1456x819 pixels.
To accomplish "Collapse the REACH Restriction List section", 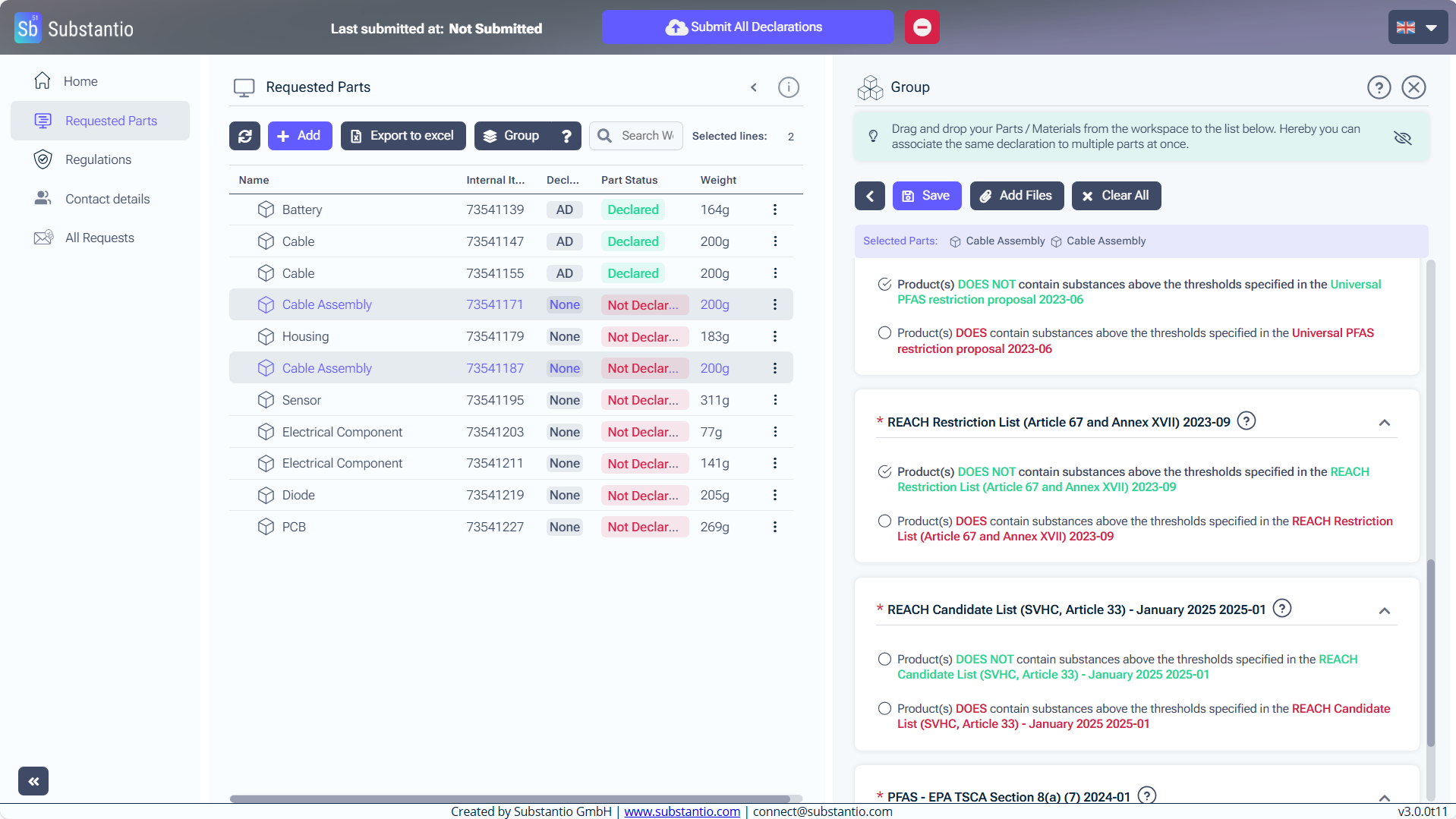I will pyautogui.click(x=1384, y=423).
